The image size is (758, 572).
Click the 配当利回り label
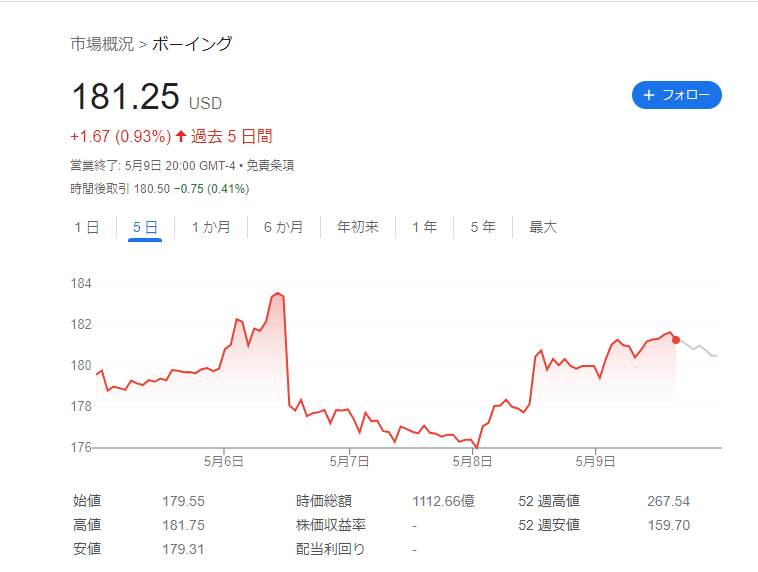[331, 549]
